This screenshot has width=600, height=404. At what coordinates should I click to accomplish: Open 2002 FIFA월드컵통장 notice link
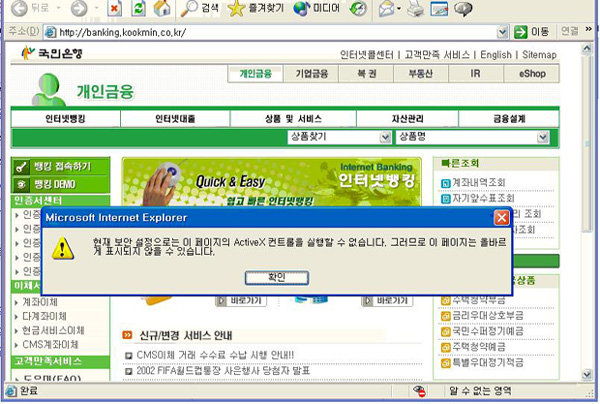[223, 370]
